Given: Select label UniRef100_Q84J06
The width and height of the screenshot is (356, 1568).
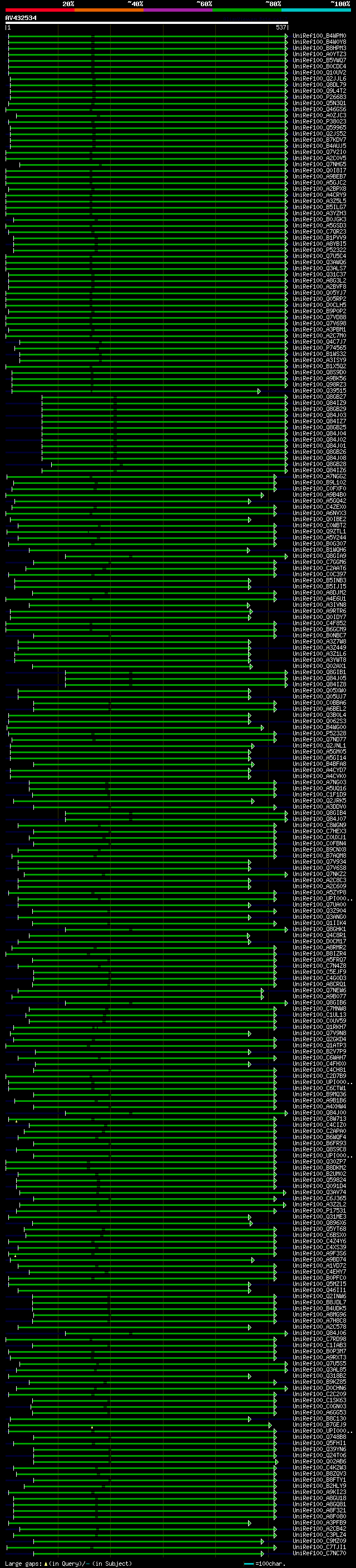Looking at the screenshot, I should click(319, 1333).
